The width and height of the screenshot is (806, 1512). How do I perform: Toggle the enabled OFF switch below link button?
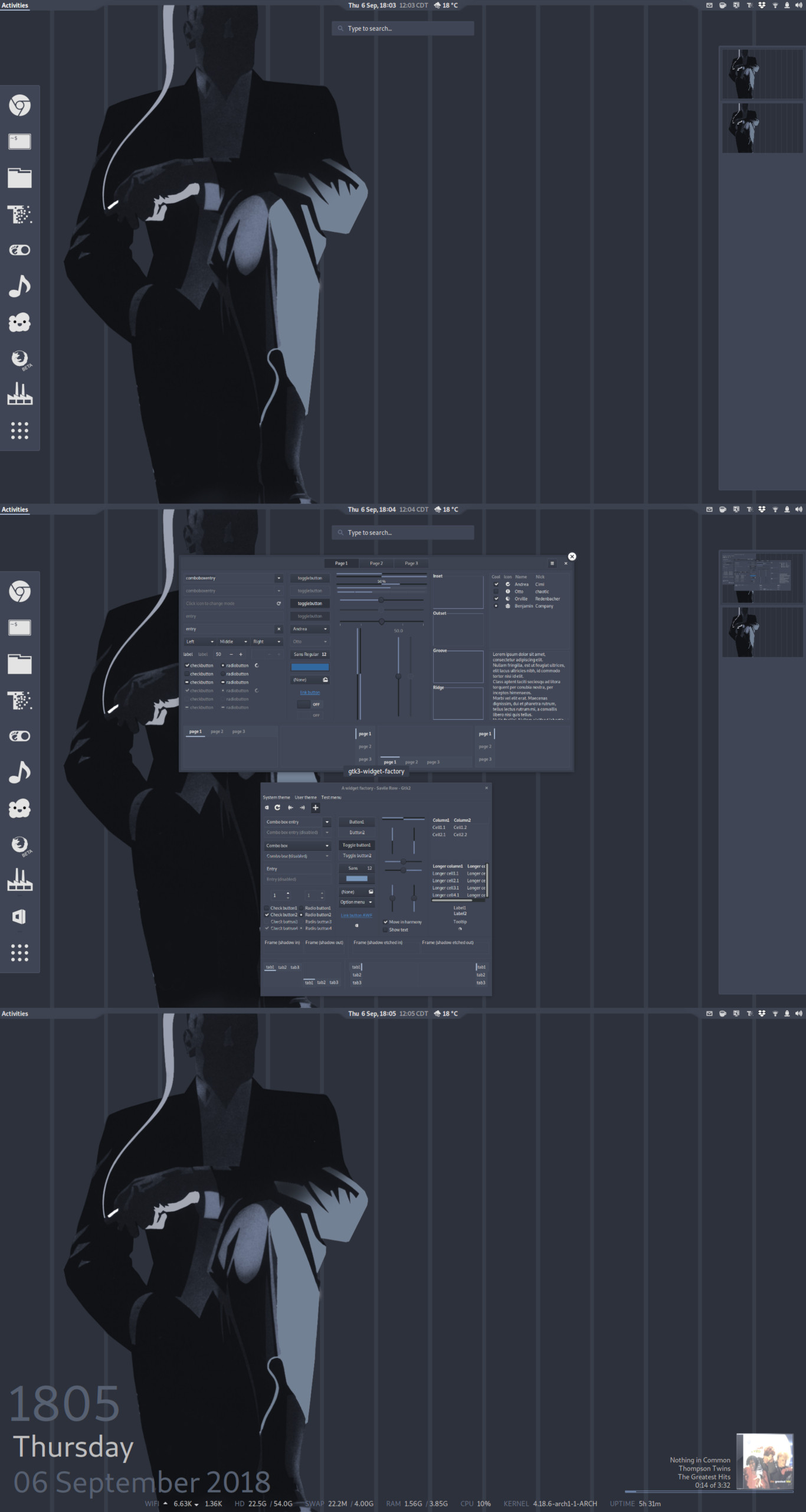click(x=310, y=704)
